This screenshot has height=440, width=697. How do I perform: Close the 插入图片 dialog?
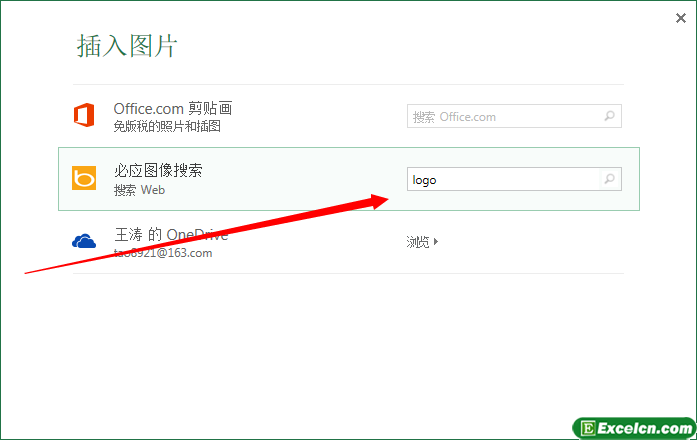pos(681,18)
